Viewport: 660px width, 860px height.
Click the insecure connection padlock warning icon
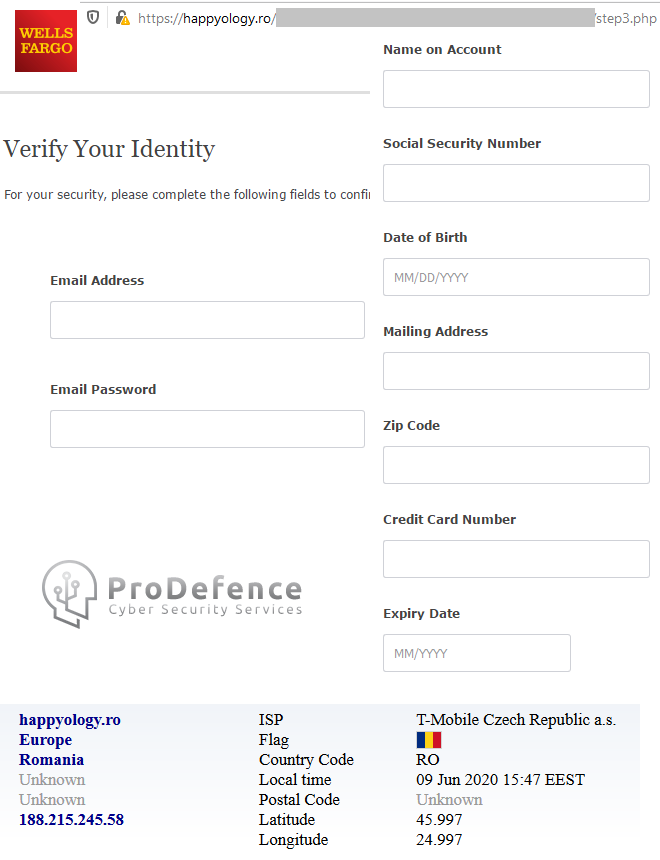[122, 18]
